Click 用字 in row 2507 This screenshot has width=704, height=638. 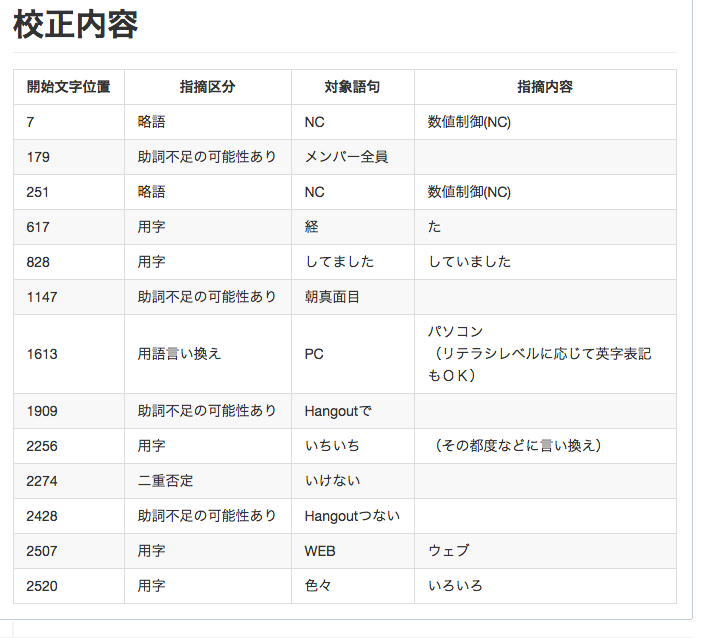[152, 551]
